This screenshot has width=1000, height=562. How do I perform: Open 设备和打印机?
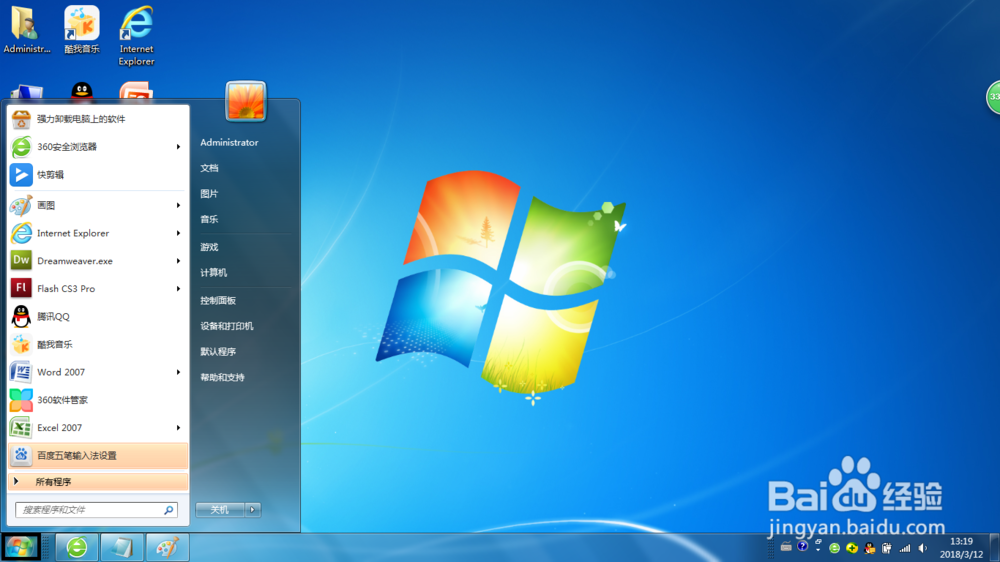(227, 326)
